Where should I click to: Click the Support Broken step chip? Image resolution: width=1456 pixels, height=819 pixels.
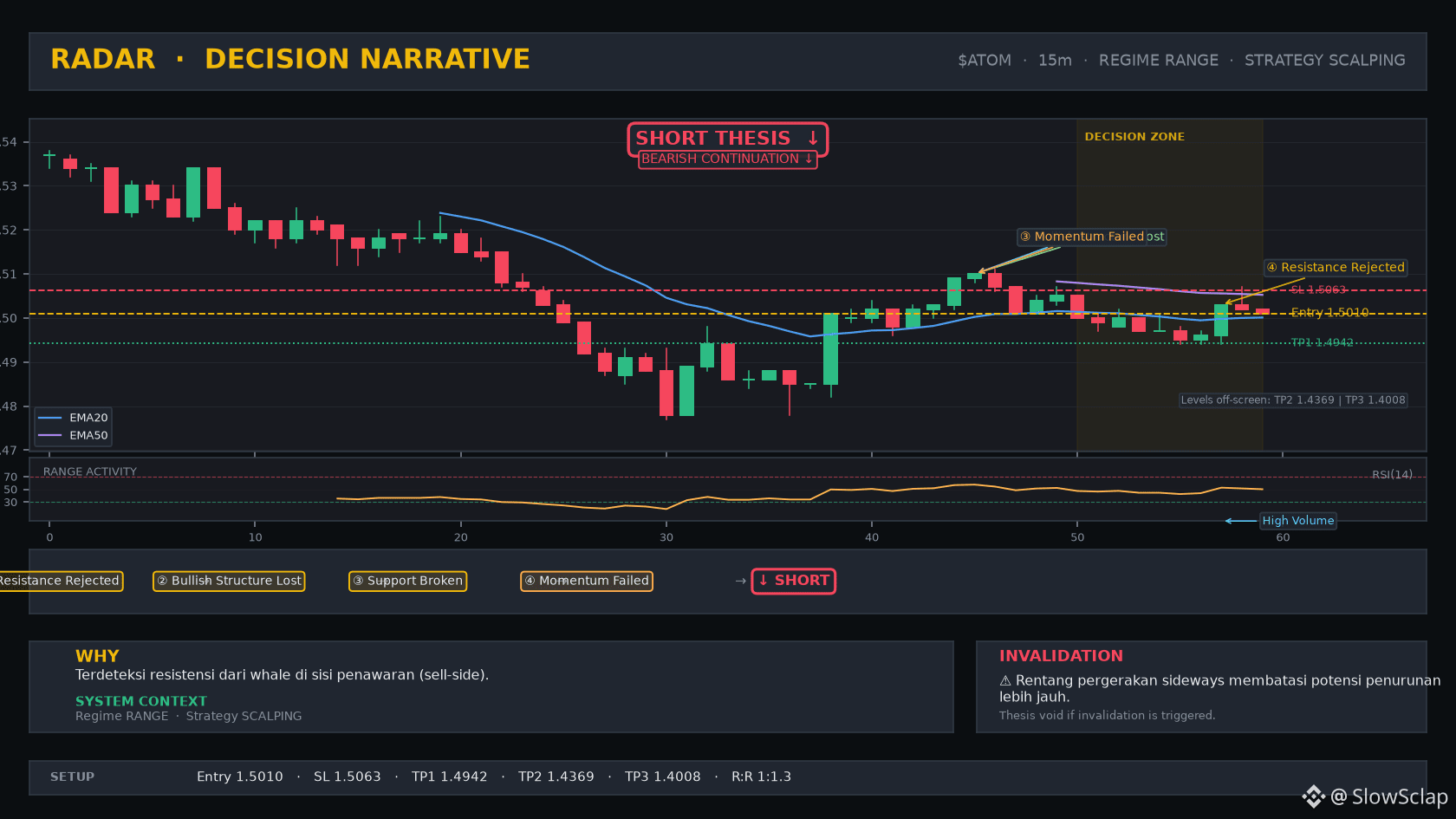[407, 581]
